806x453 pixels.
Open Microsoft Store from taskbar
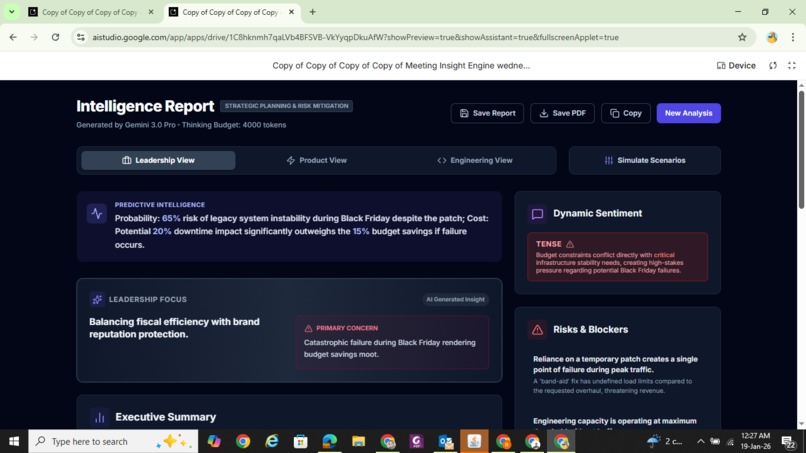point(301,441)
